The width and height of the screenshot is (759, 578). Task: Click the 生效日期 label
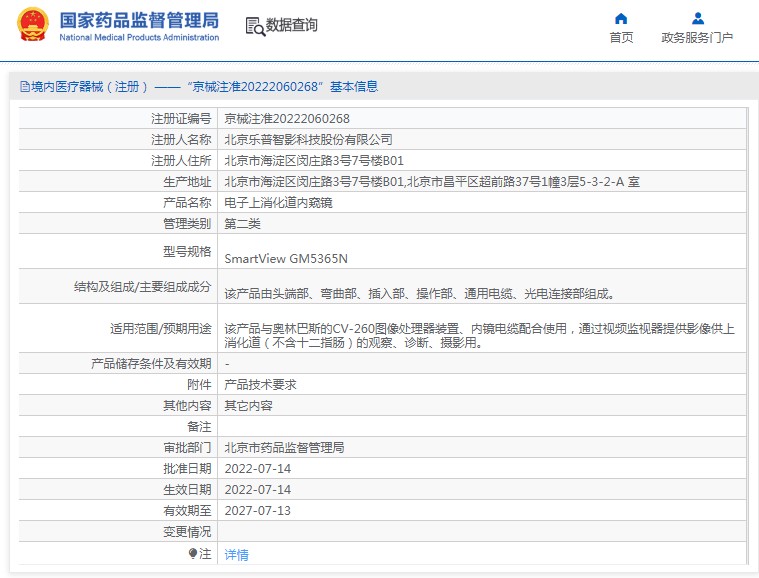187,489
